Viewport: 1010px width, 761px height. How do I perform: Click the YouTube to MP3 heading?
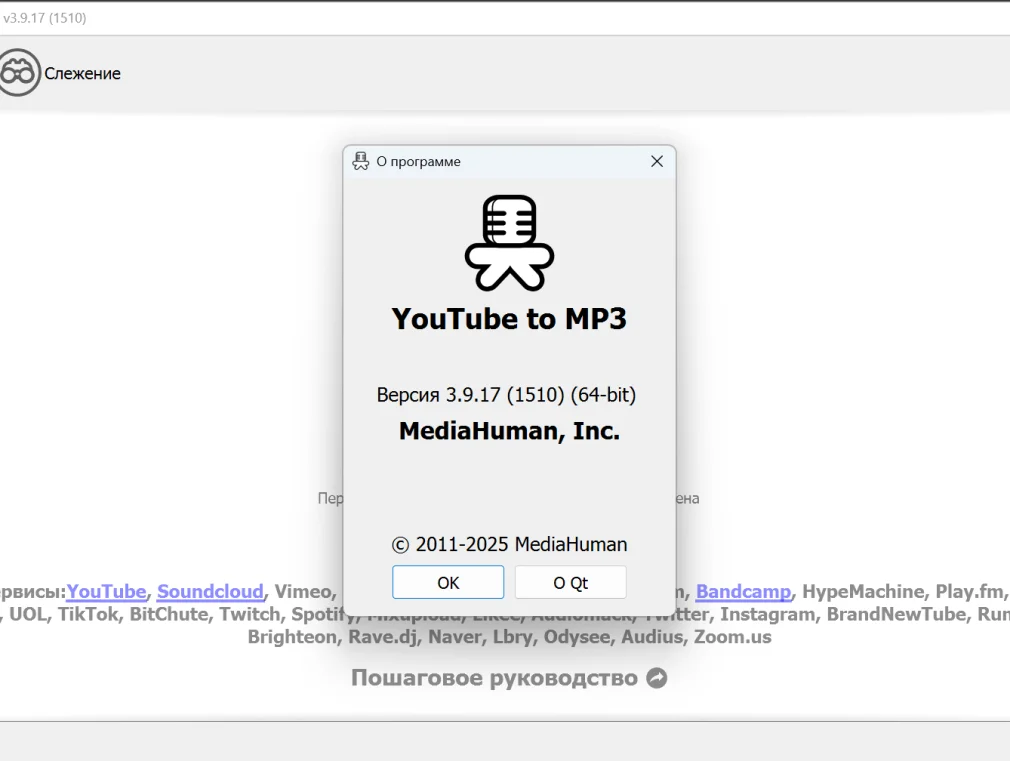click(509, 318)
